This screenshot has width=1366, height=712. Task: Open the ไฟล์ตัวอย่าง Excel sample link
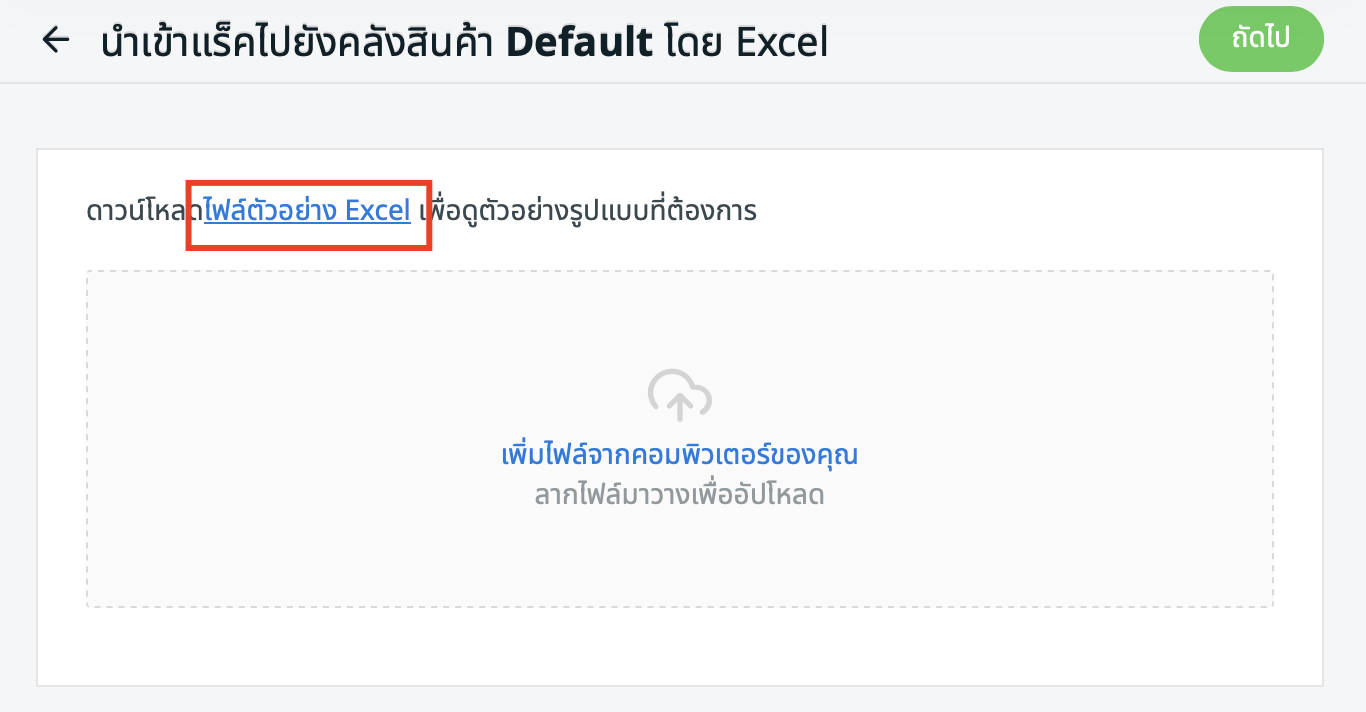307,211
